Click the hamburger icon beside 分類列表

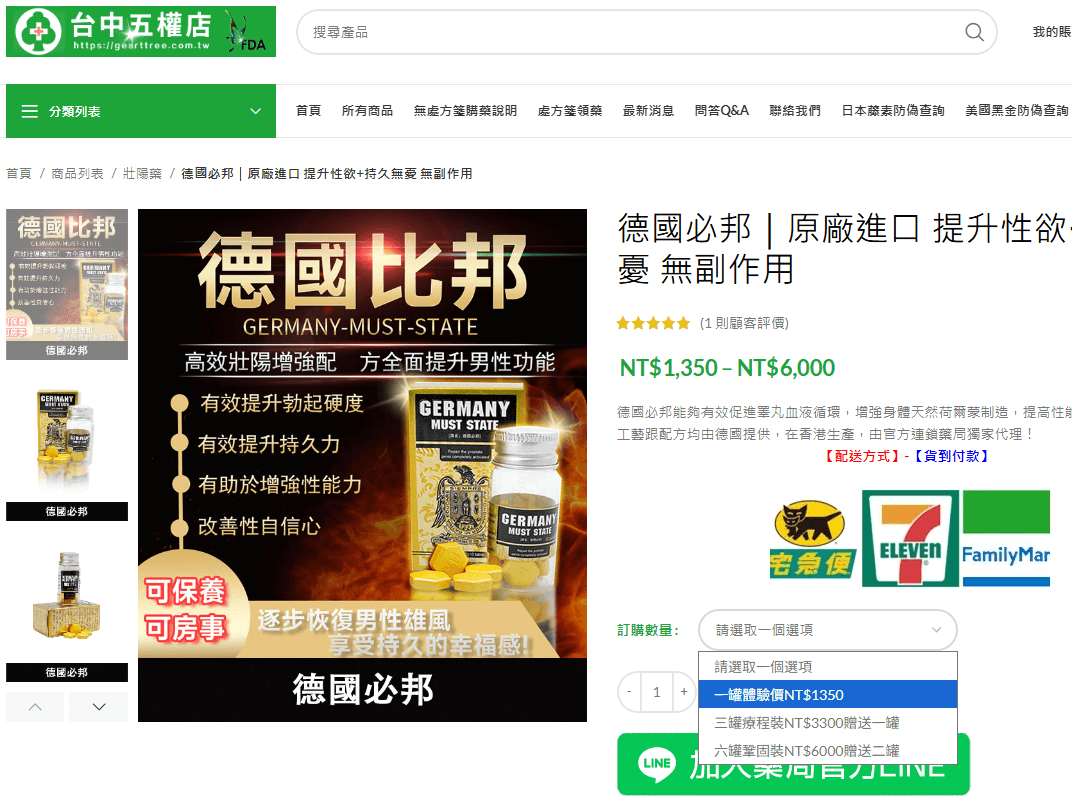pos(29,111)
